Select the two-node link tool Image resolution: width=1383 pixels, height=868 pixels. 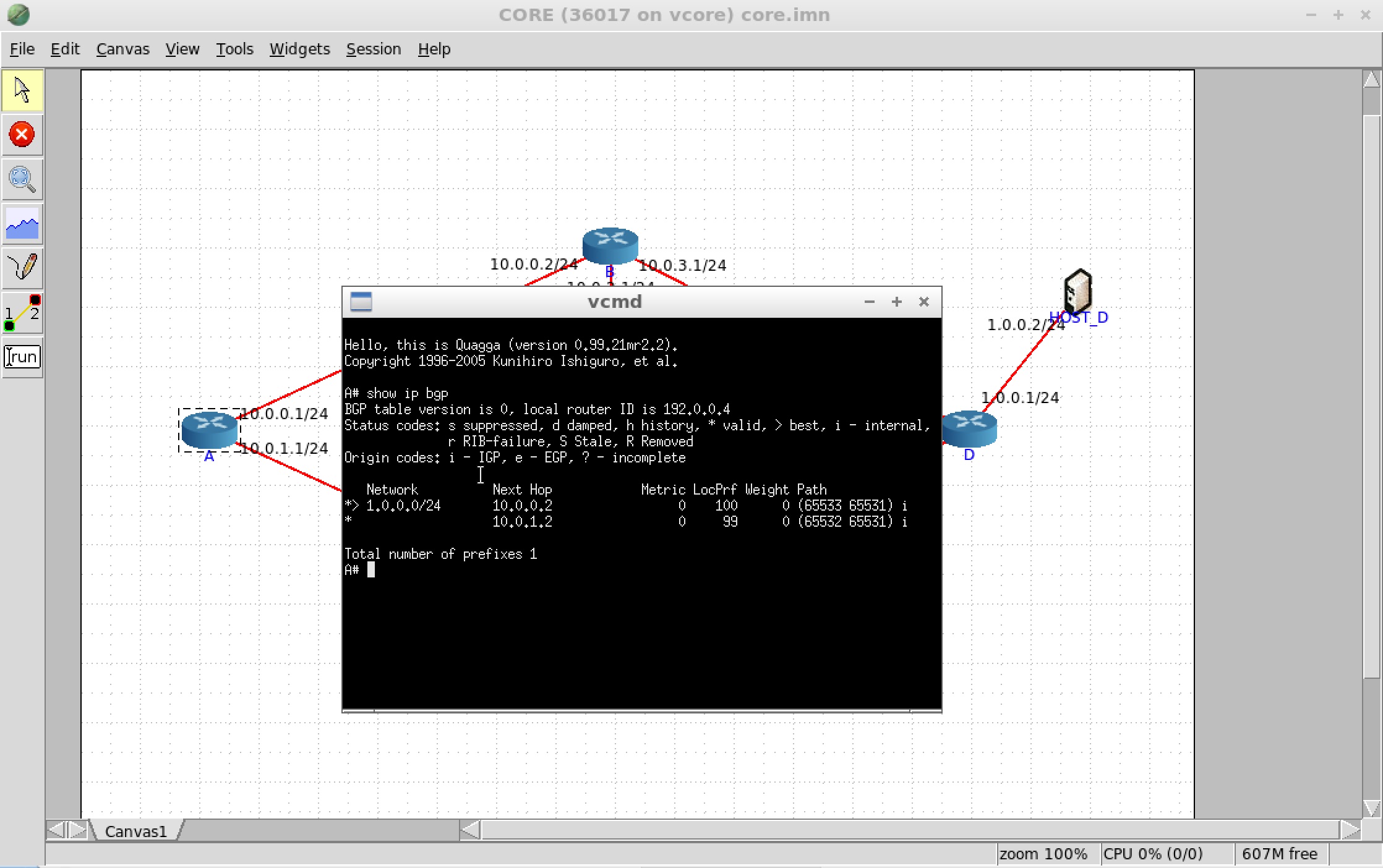tap(22, 313)
